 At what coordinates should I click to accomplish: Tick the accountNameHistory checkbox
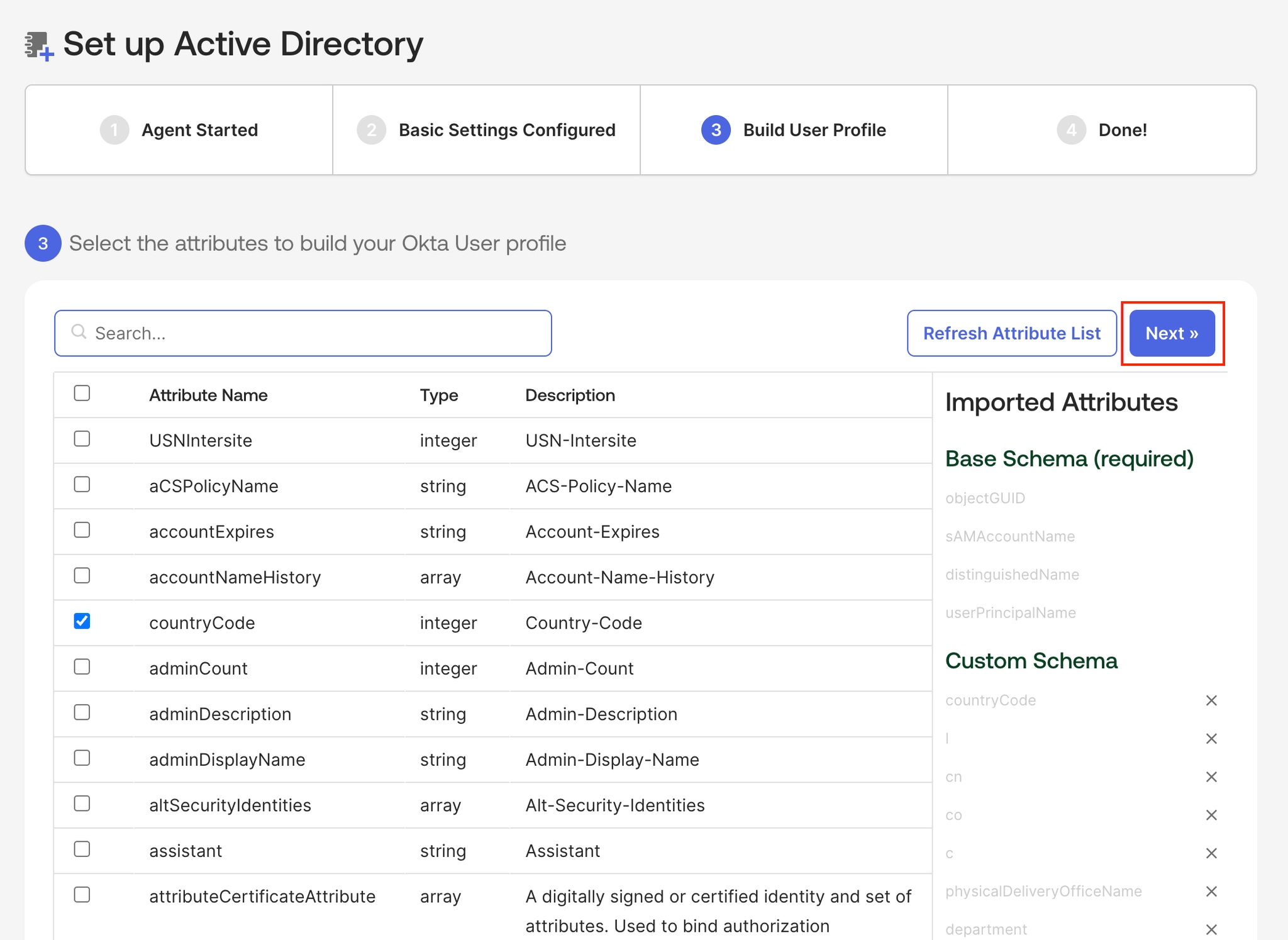pos(82,576)
